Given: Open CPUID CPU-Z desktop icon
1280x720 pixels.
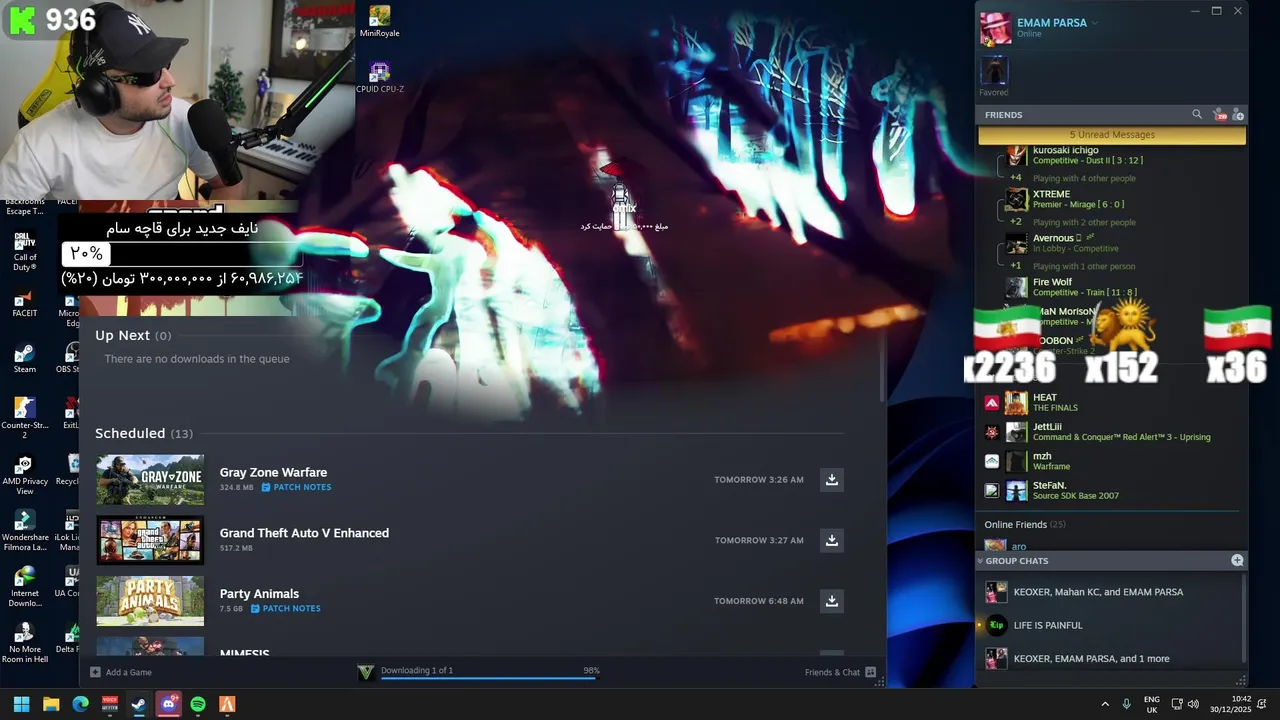Looking at the screenshot, I should tap(379, 78).
